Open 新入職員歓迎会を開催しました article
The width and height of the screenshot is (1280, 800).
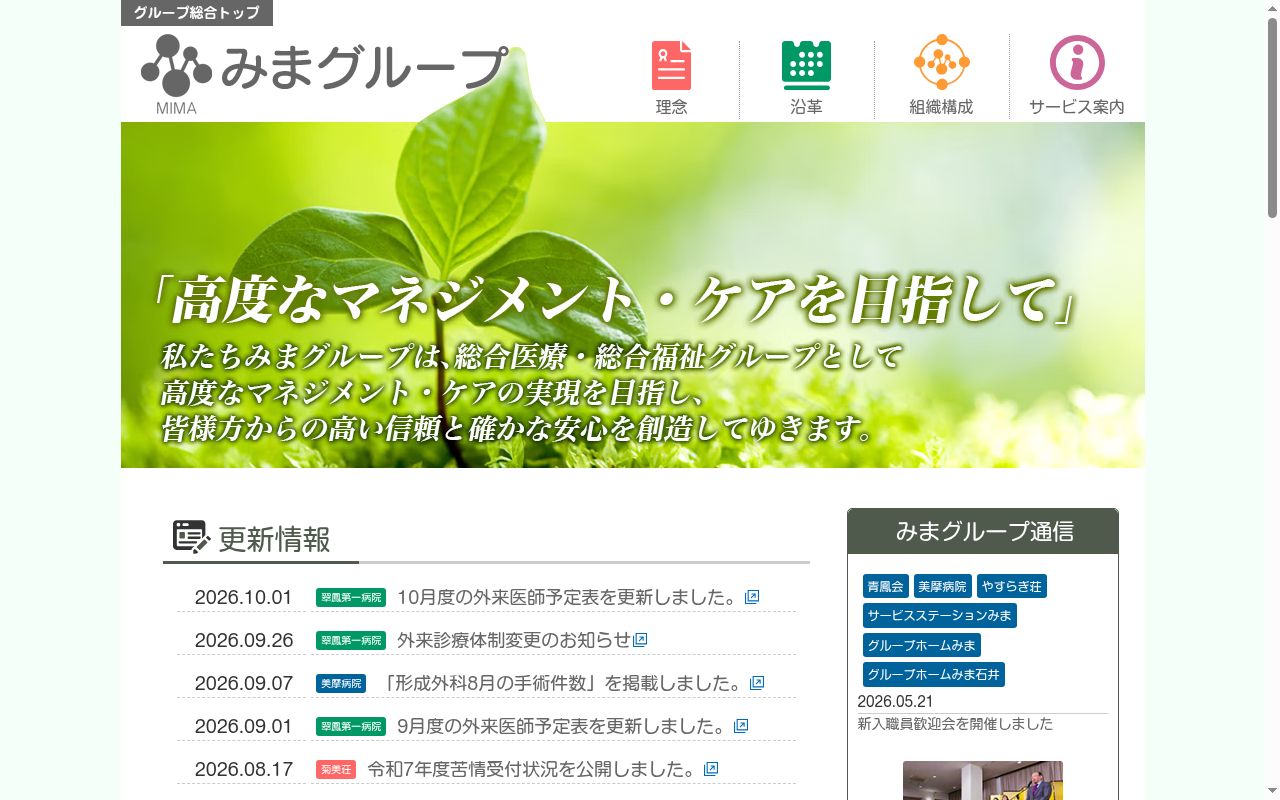click(x=955, y=724)
